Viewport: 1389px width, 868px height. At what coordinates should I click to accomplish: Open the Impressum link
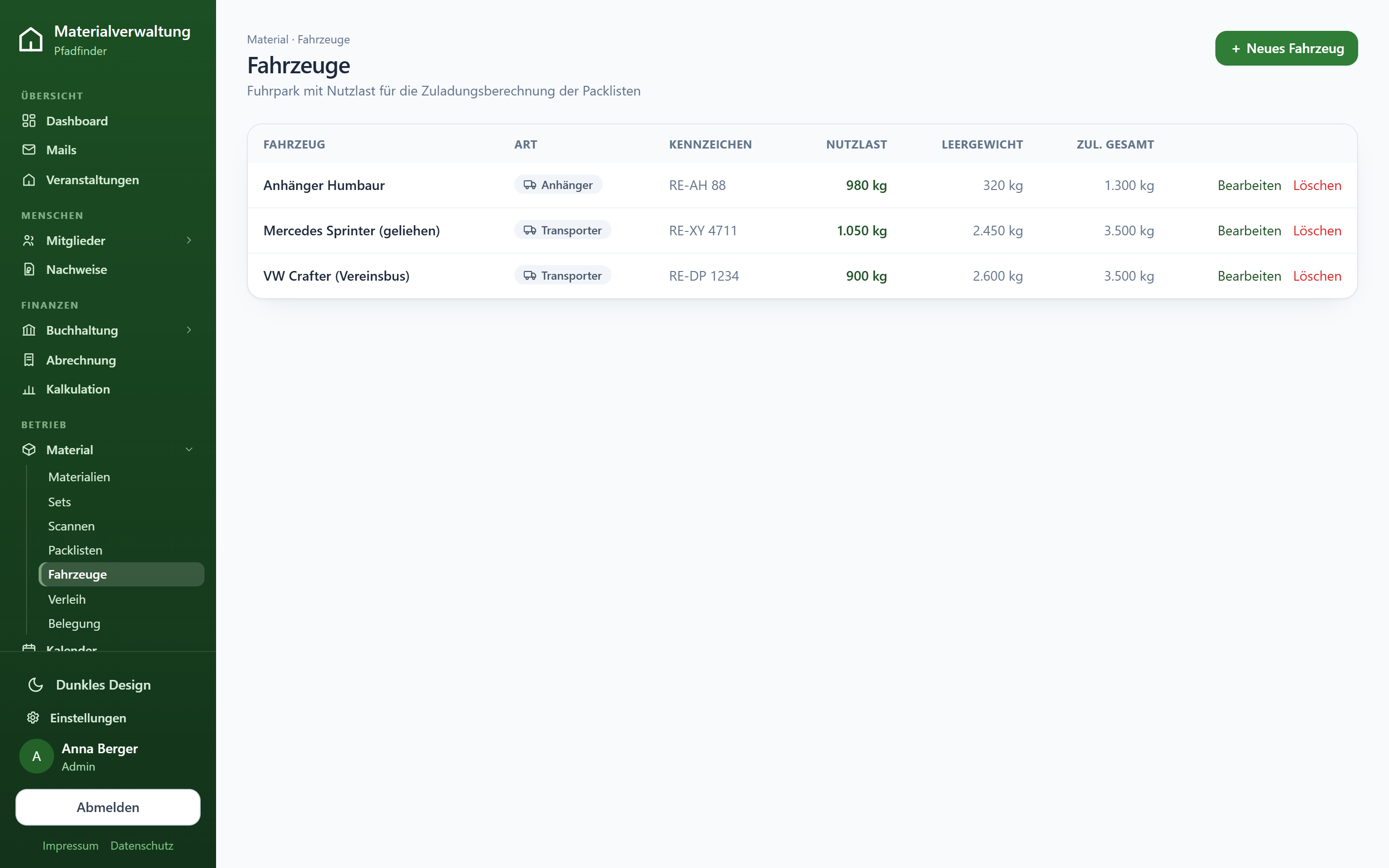point(70,846)
